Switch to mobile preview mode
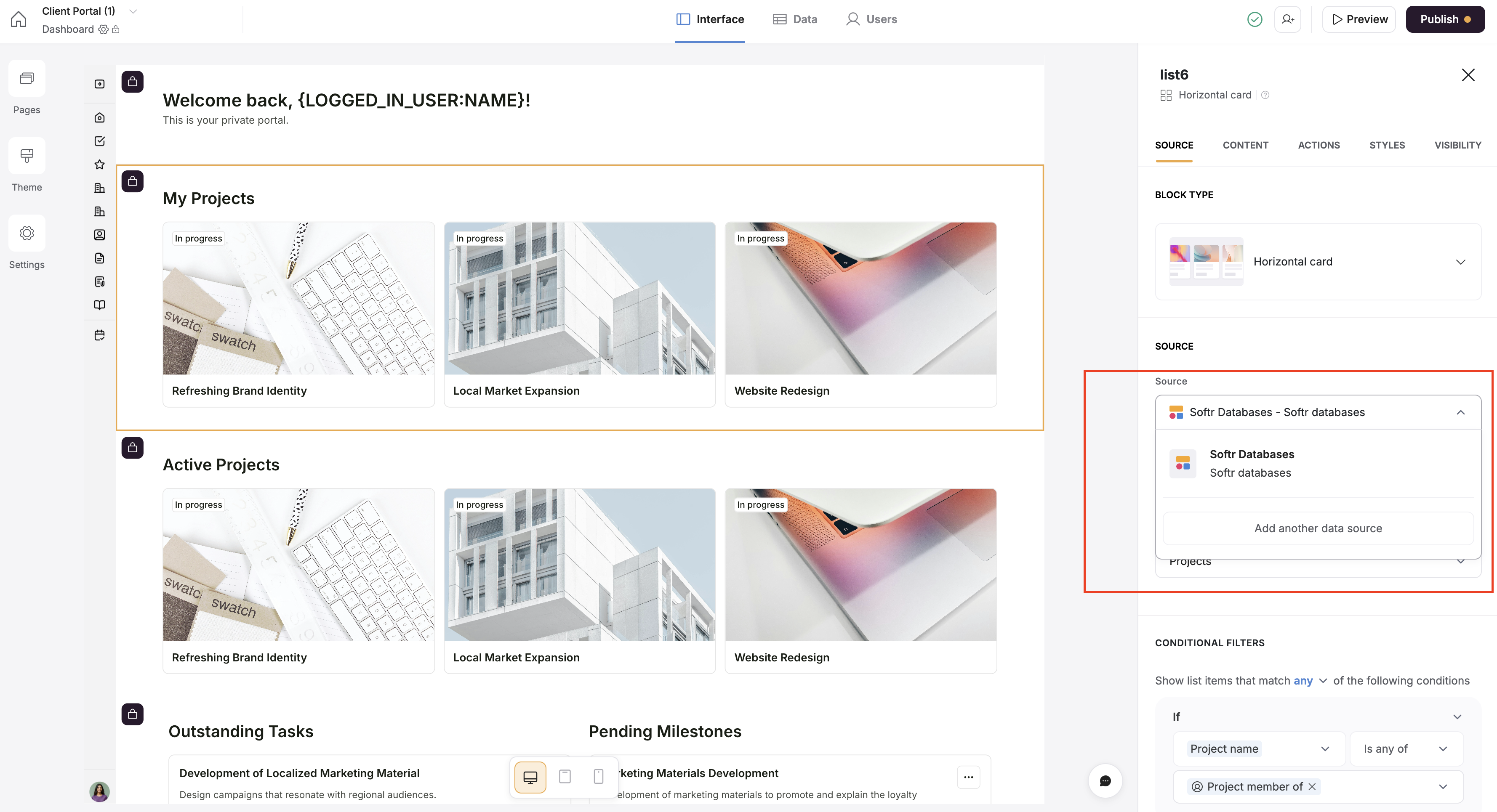The width and height of the screenshot is (1497, 812). pos(598,777)
